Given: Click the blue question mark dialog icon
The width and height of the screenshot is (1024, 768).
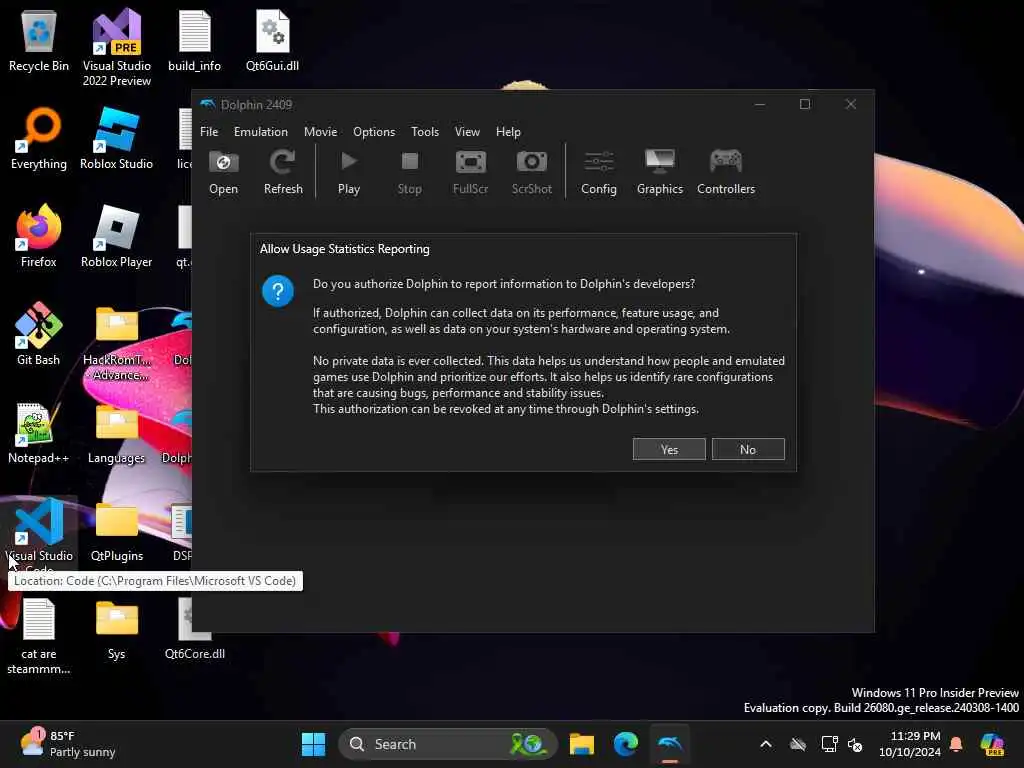Looking at the screenshot, I should 278,291.
